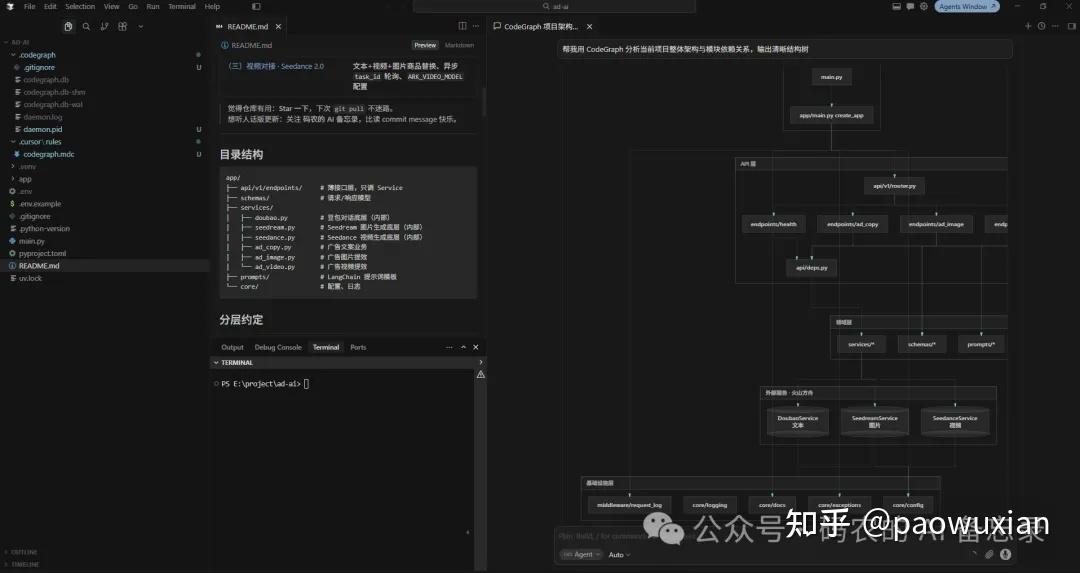This screenshot has height=573, width=1080.
Task: Open the Selection menu
Action: click(80, 6)
